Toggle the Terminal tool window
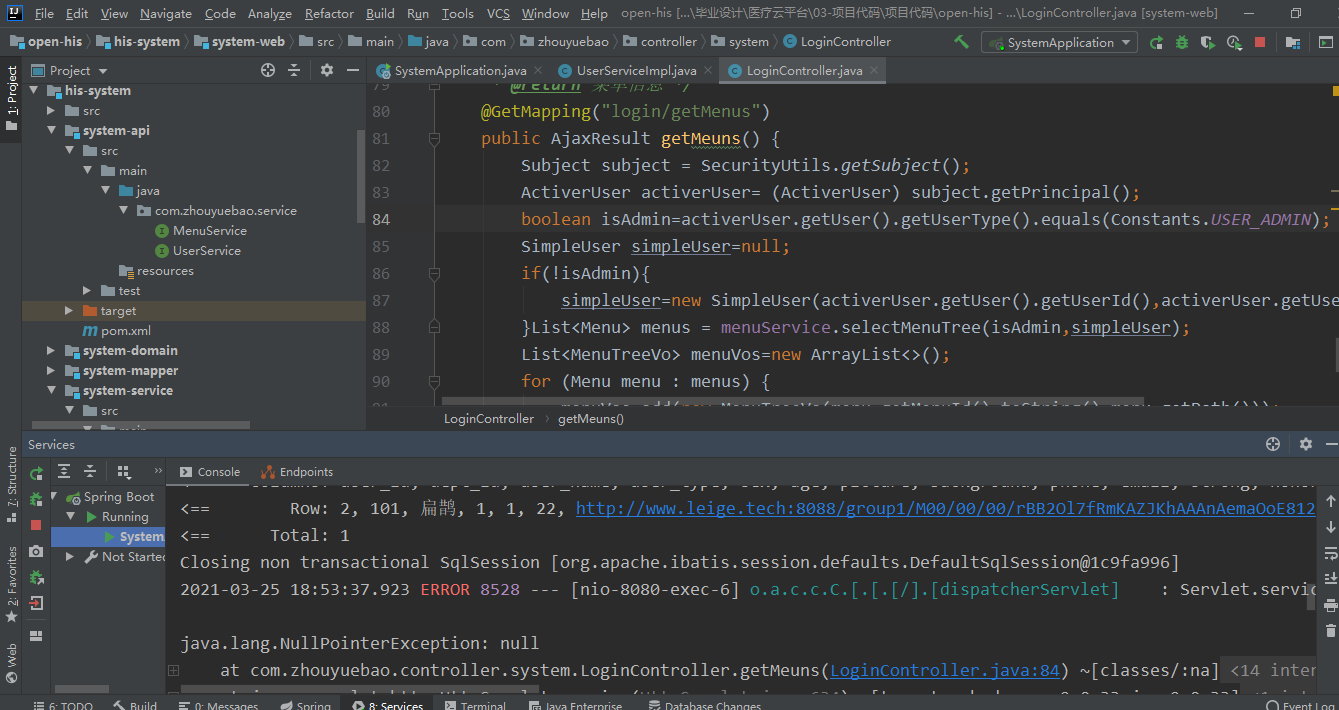Viewport: 1339px width, 710px height. tap(475, 704)
